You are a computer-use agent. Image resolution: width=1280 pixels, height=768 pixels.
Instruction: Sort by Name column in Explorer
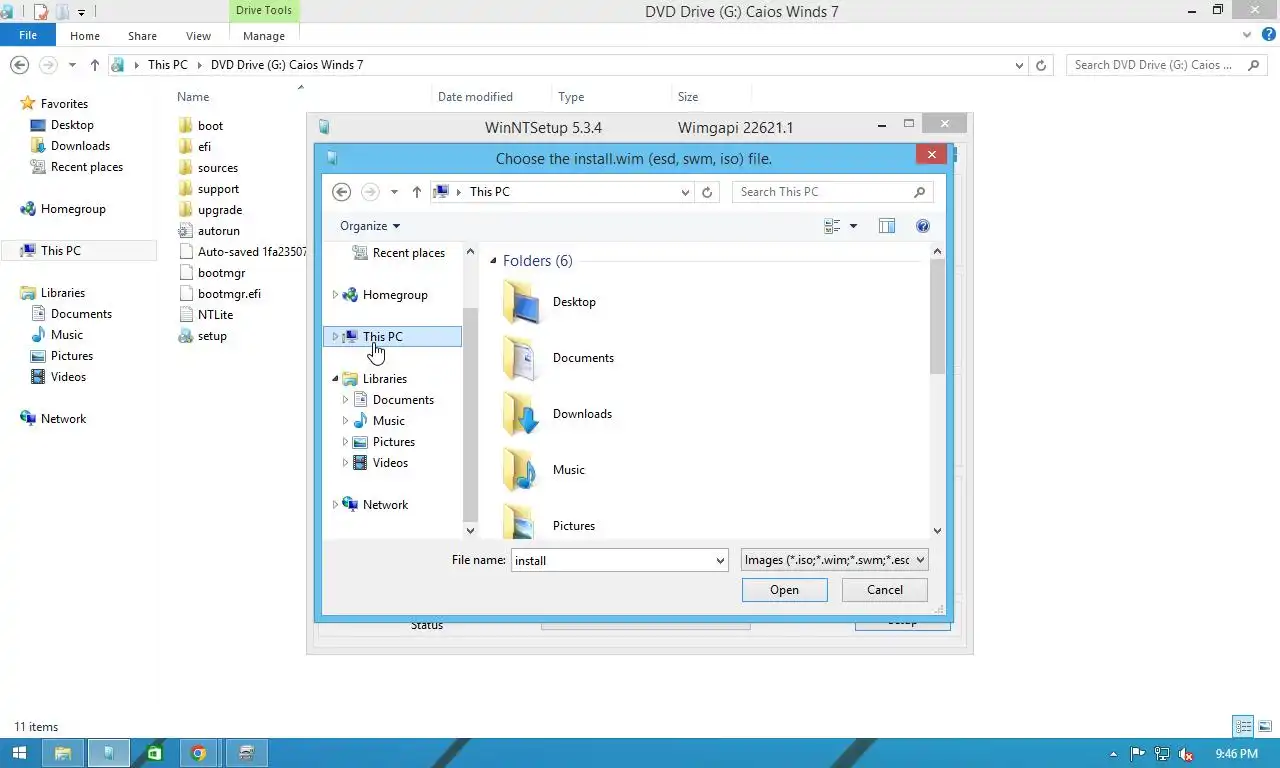(x=193, y=97)
